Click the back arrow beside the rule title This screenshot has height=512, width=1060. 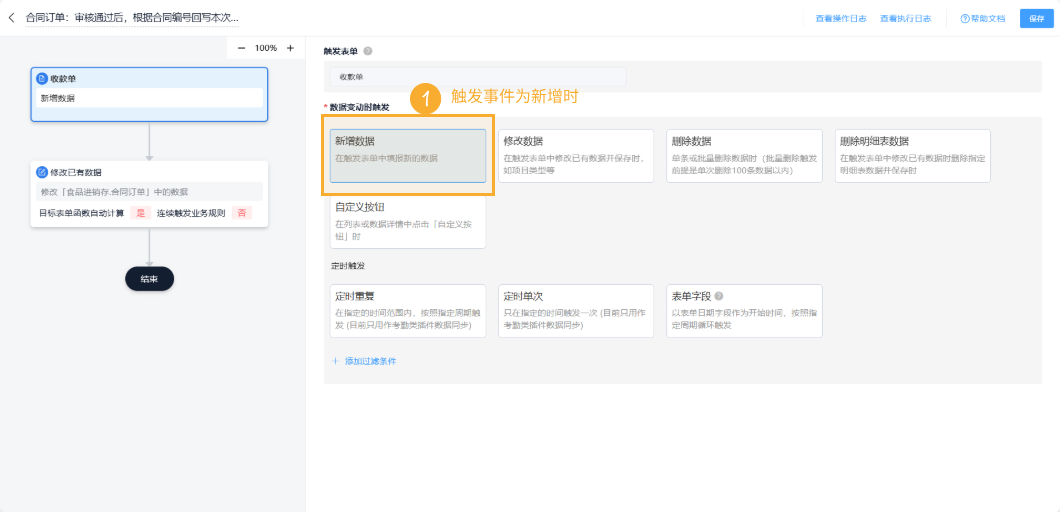click(12, 18)
